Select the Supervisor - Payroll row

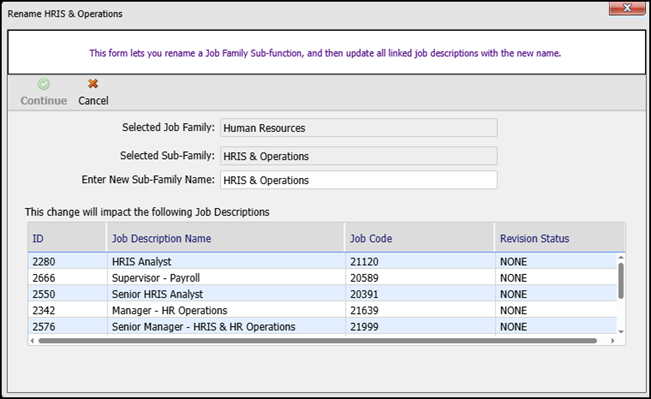coord(323,278)
